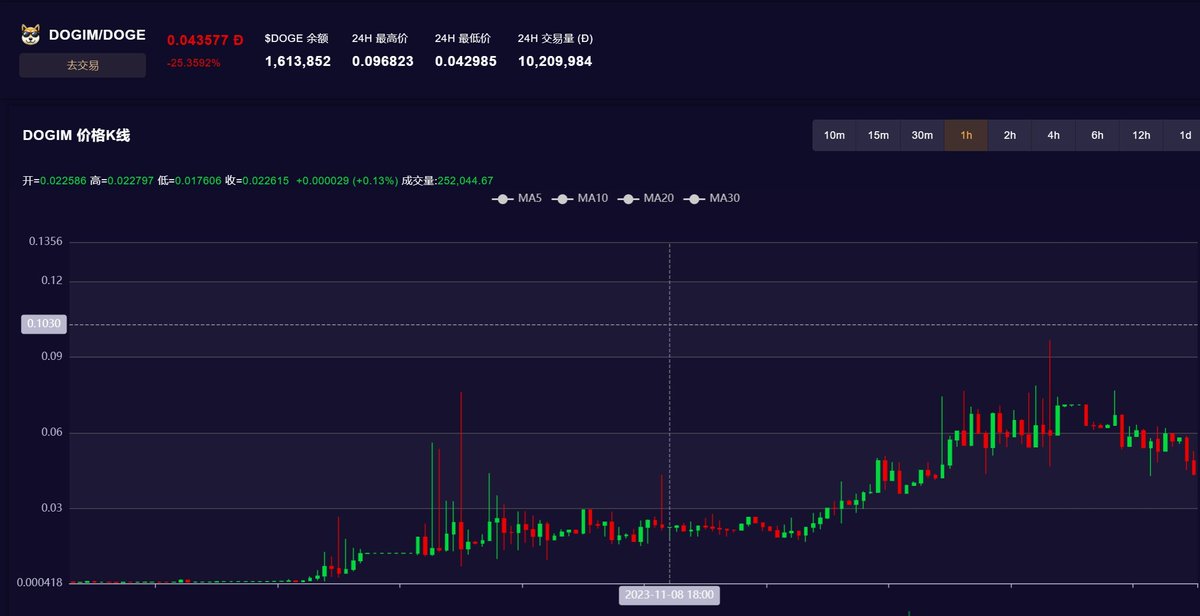Select the 30m timeframe
The height and width of the screenshot is (616, 1200).
921,135
